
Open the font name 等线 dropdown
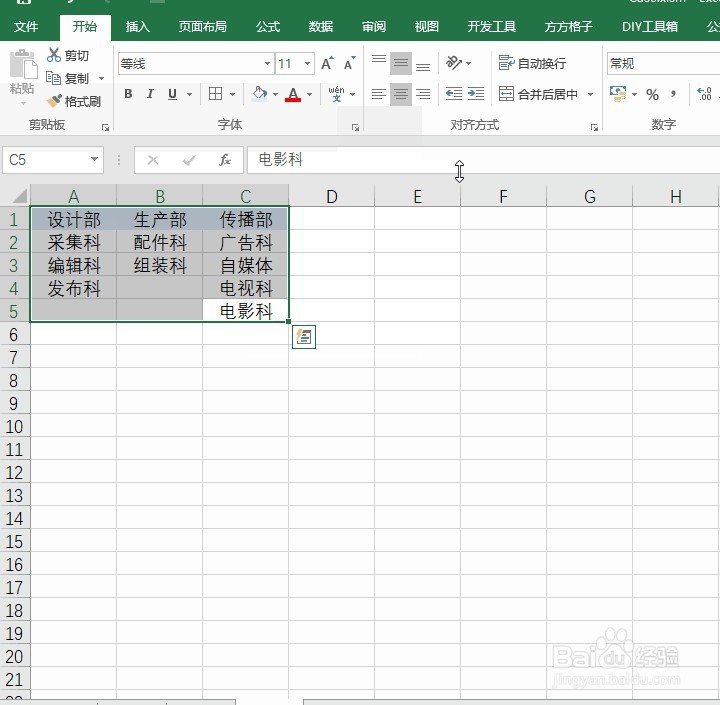point(267,63)
